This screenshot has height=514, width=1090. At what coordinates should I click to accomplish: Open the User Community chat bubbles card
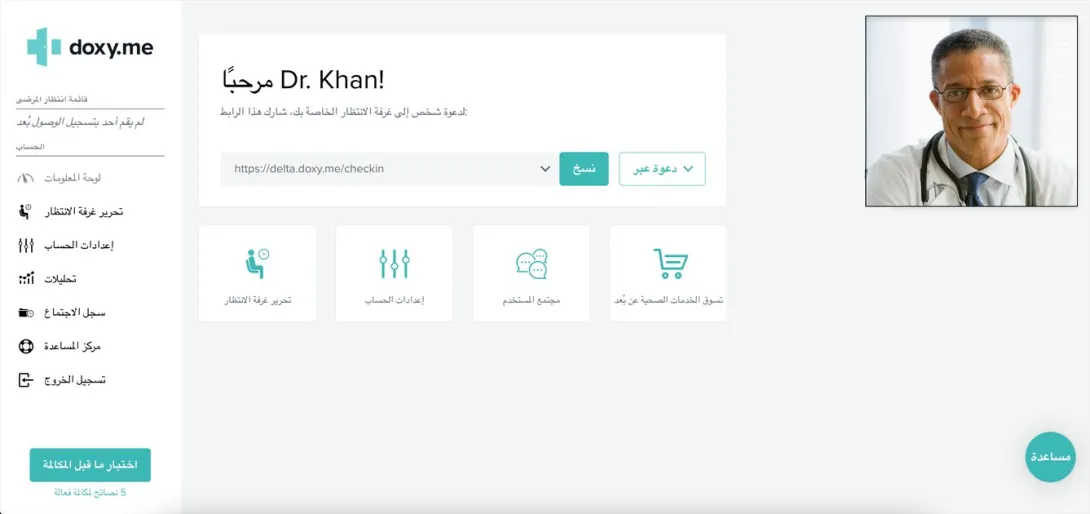coord(531,273)
